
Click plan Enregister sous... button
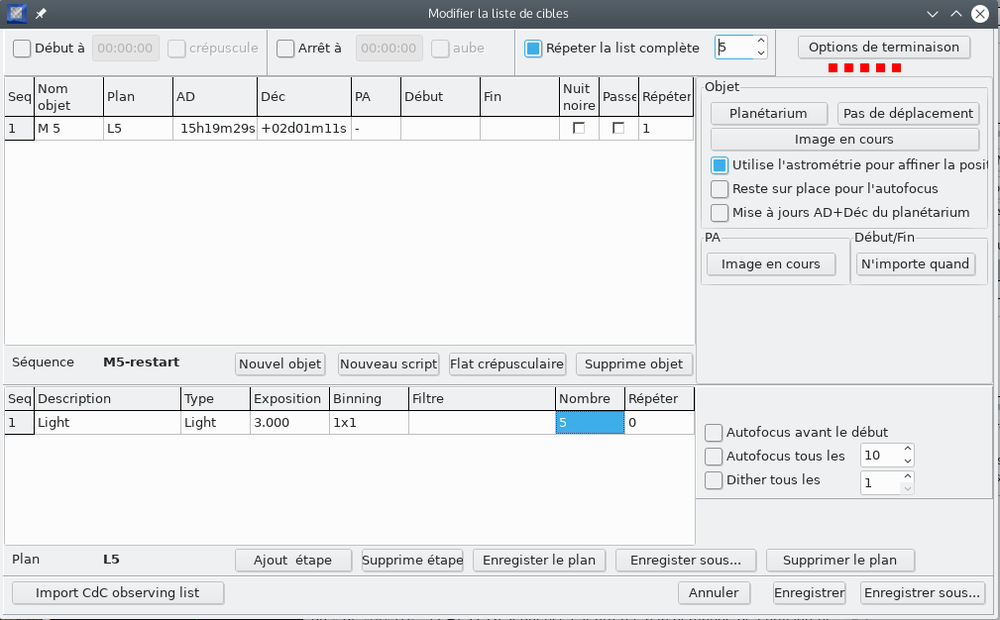686,561
